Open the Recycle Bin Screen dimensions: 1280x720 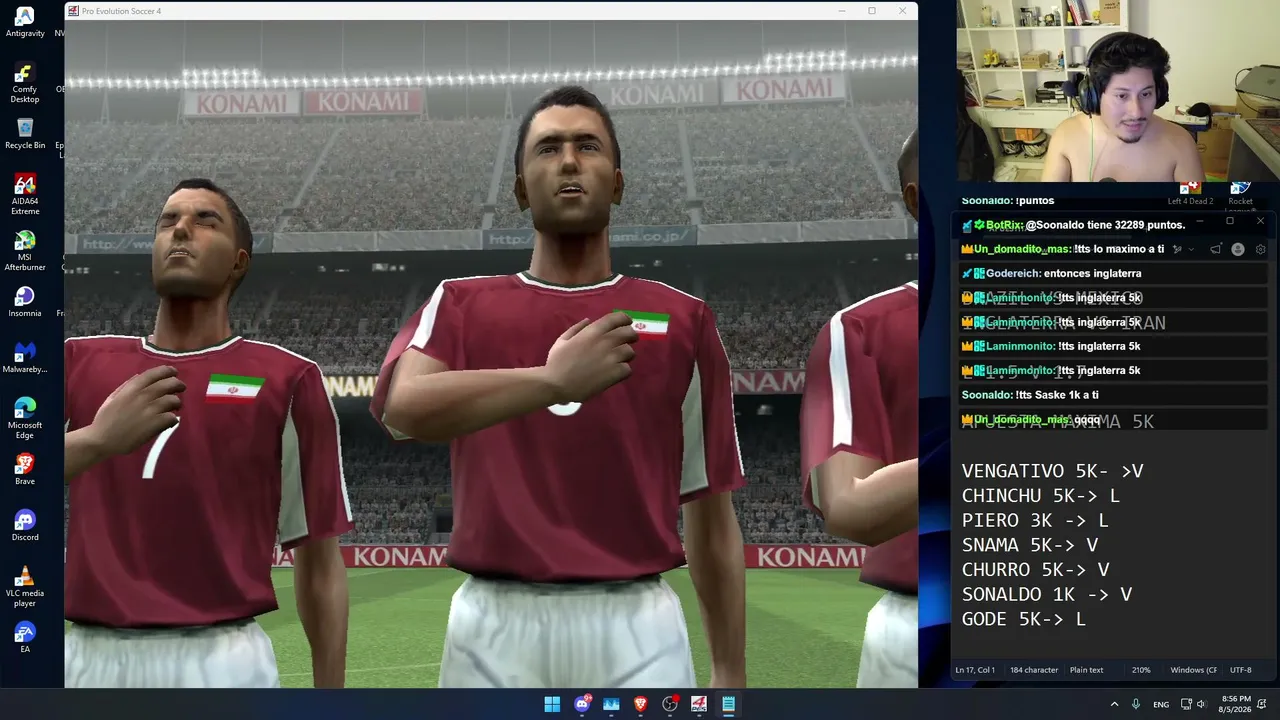(x=25, y=134)
